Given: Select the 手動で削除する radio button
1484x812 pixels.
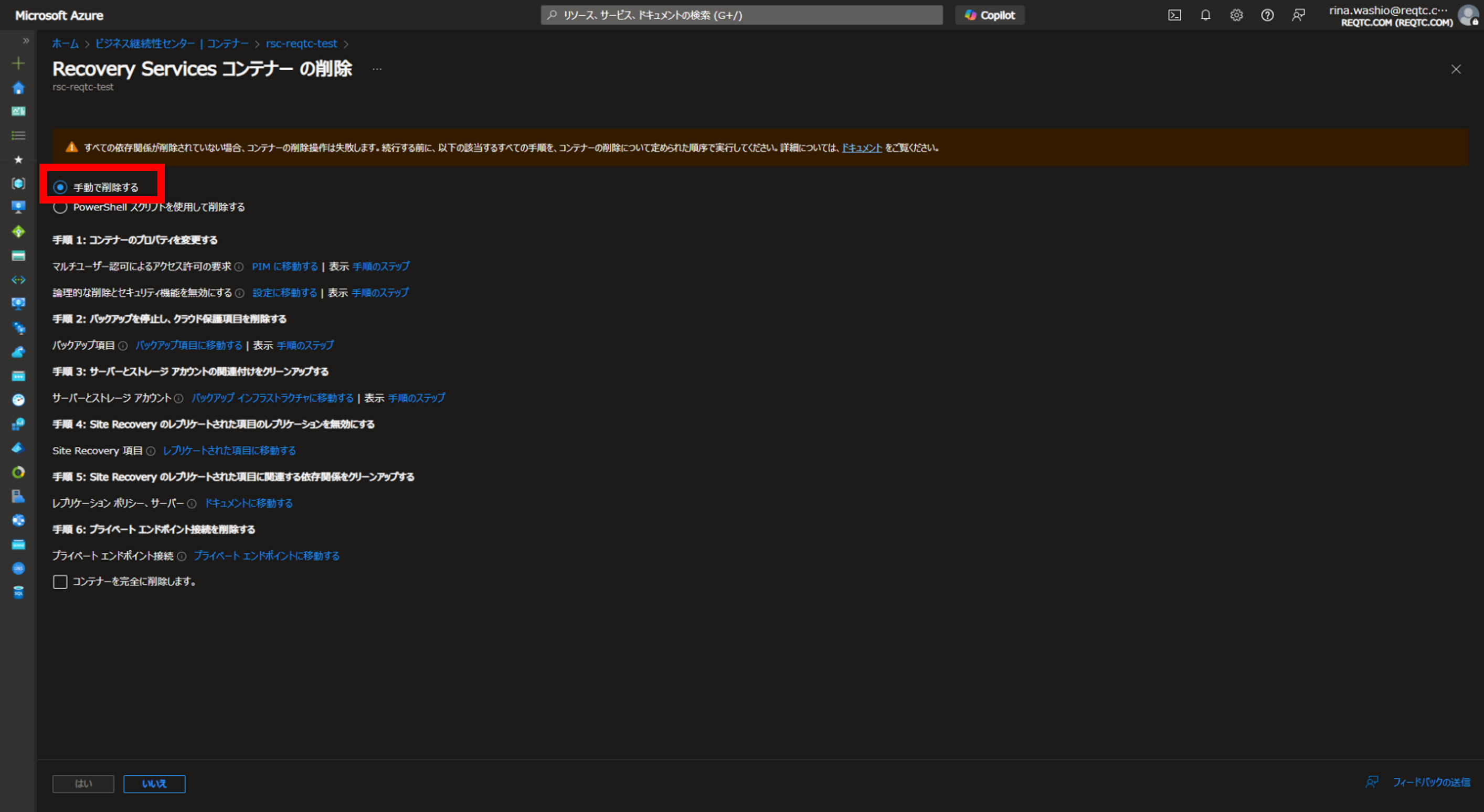Looking at the screenshot, I should tap(60, 187).
